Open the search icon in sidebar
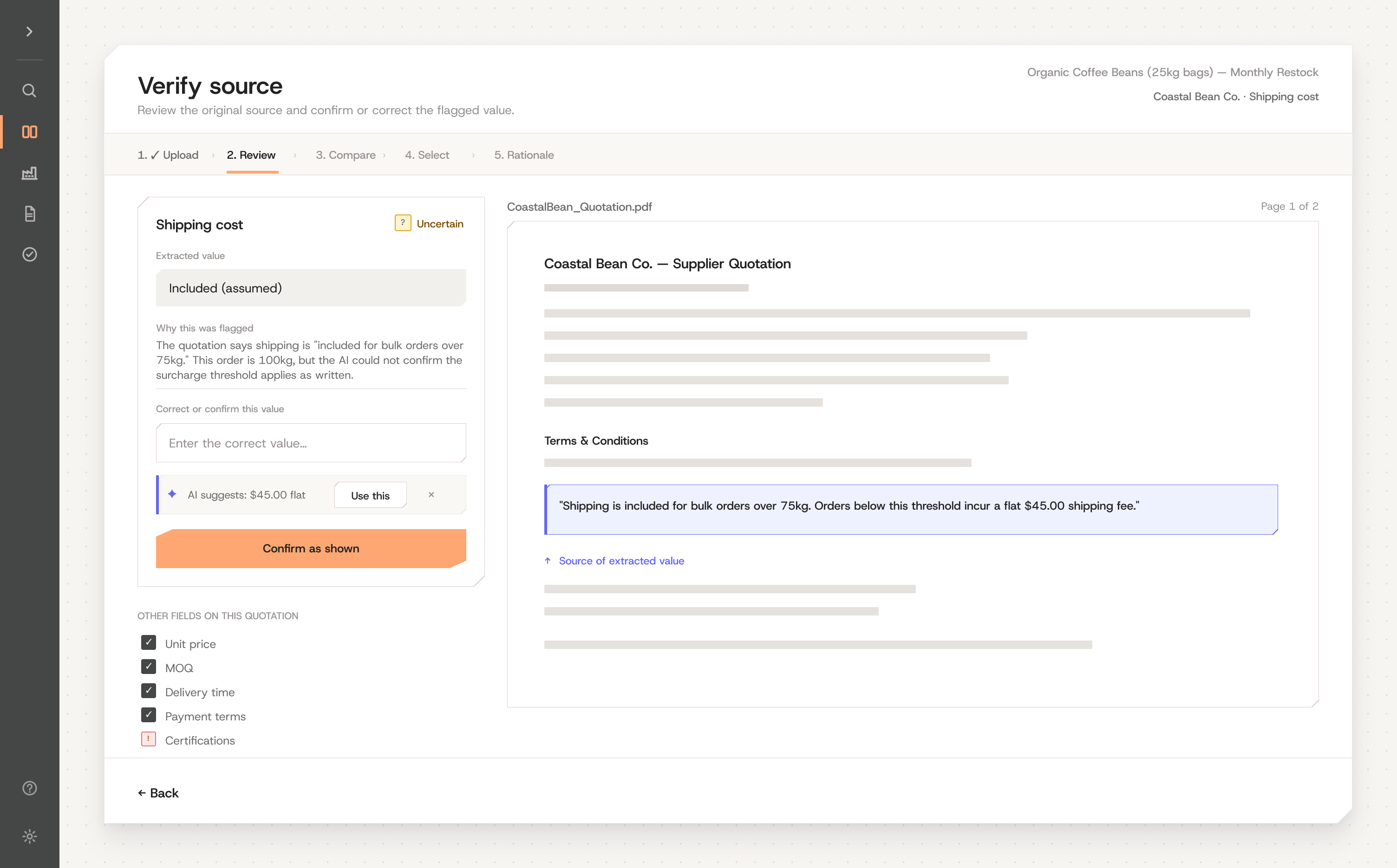 [x=29, y=91]
